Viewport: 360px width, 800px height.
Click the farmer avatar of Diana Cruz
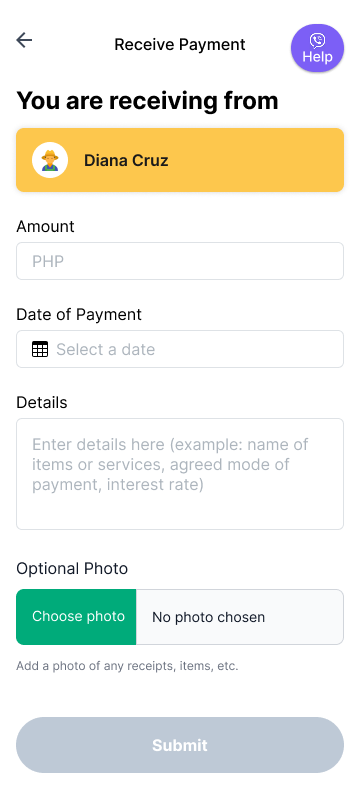point(50,160)
